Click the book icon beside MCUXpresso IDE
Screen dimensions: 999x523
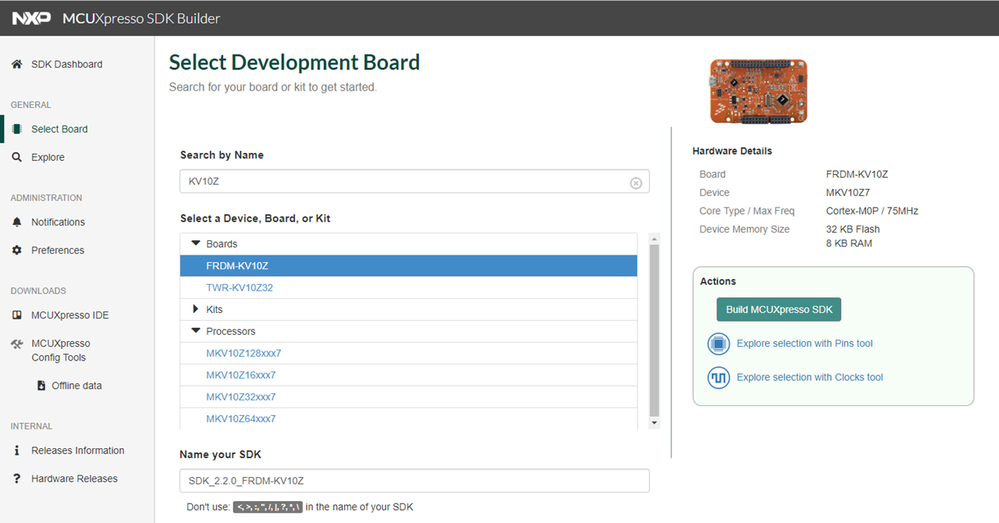point(17,315)
